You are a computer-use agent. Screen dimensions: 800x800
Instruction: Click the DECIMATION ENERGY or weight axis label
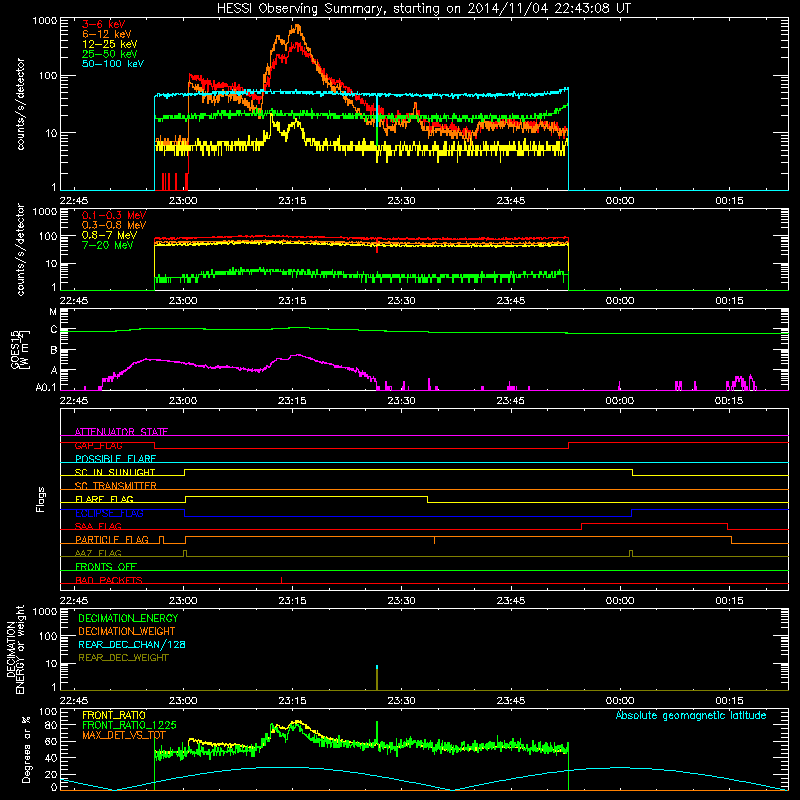click(15, 649)
